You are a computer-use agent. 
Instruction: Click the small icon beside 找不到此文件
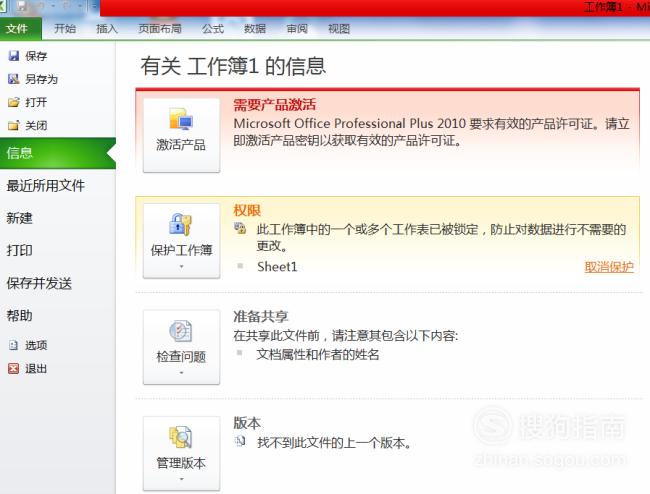click(x=240, y=441)
